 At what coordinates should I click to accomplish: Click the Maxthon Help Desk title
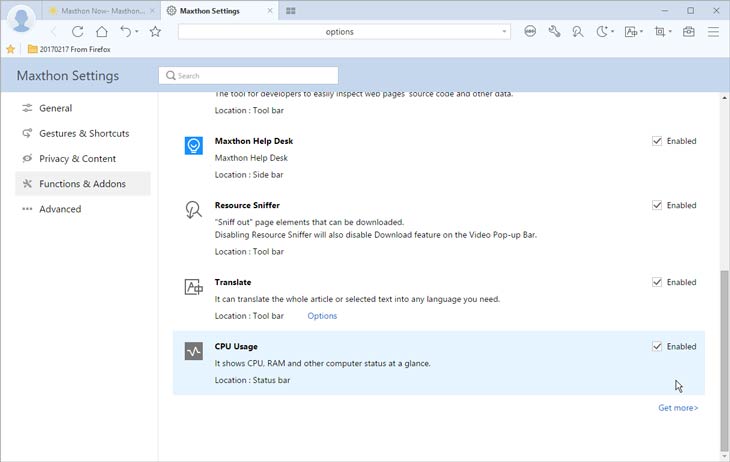[x=254, y=141]
